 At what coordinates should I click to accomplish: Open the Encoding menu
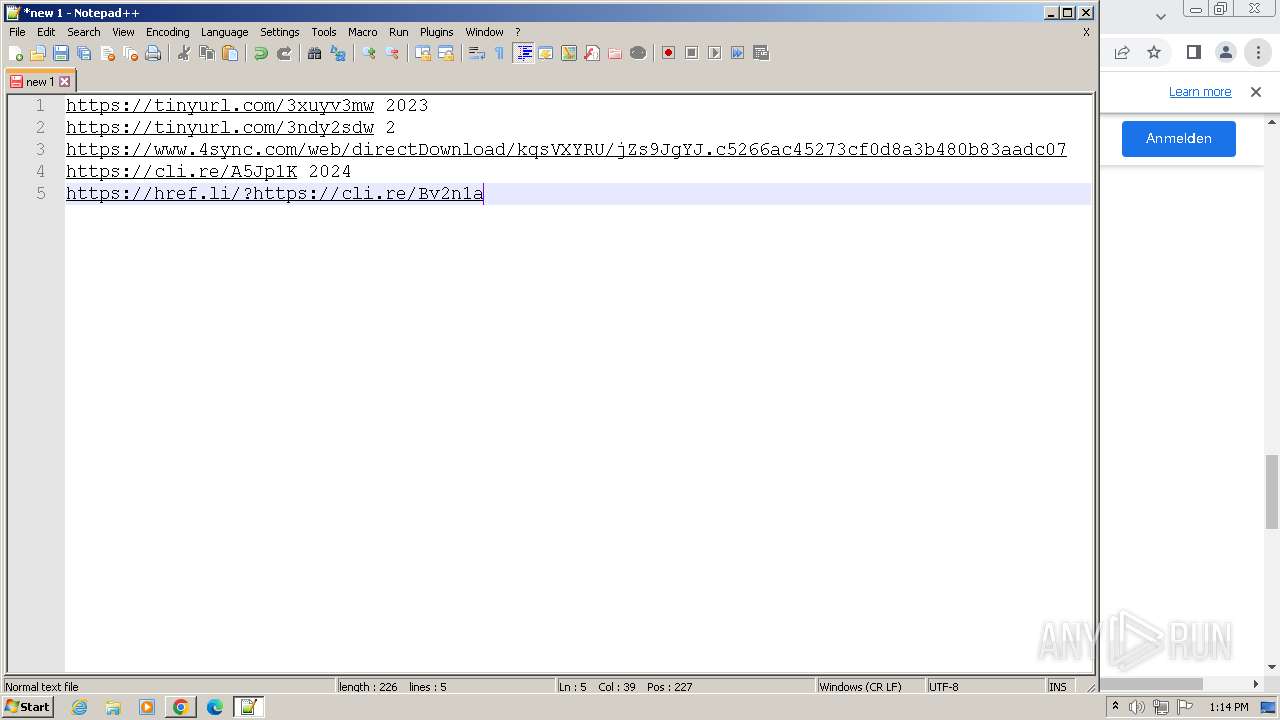(168, 32)
